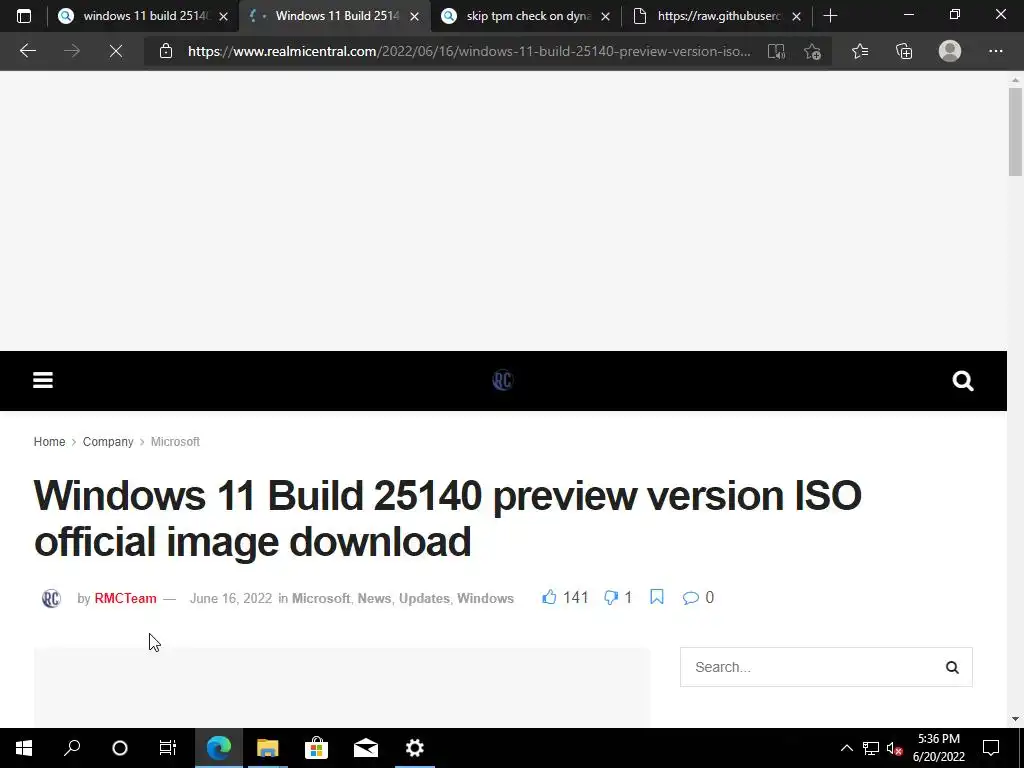Image resolution: width=1024 pixels, height=768 pixels.
Task: Click the Company breadcrumb link
Action: (x=108, y=441)
